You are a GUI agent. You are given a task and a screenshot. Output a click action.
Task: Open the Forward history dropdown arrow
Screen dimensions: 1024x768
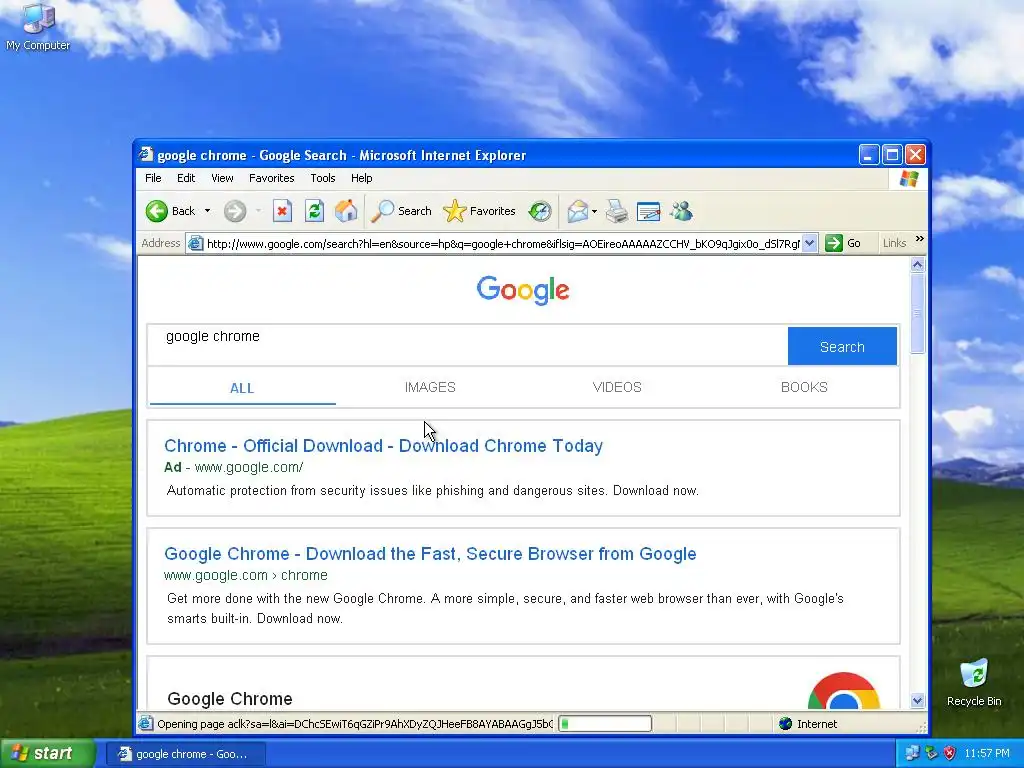(258, 211)
